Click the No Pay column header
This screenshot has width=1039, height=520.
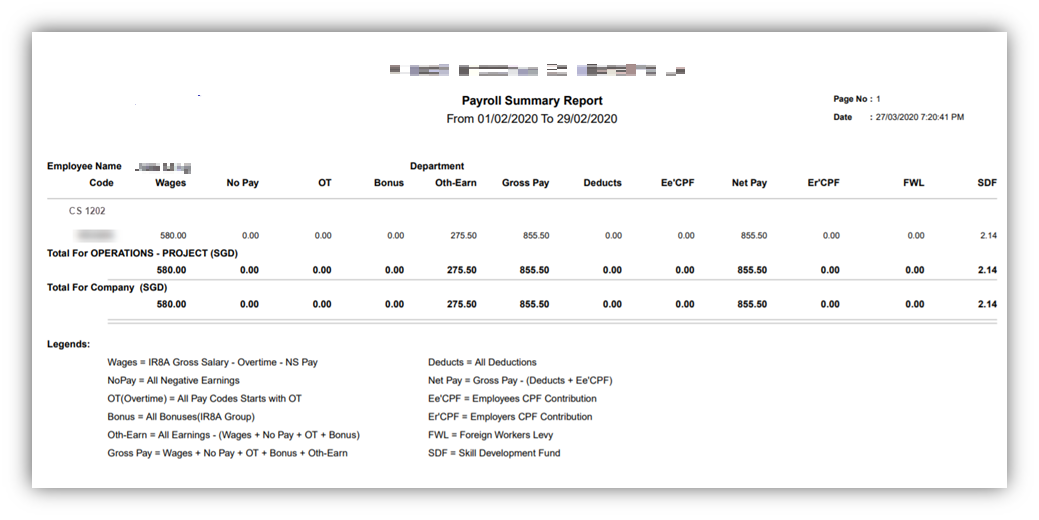point(243,183)
